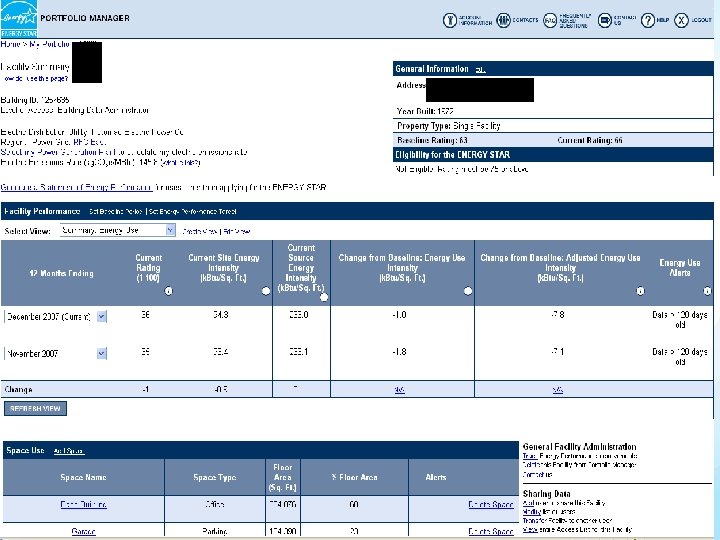Click the Property Type: Single Facility text
The width and height of the screenshot is (720, 540).
pyautogui.click(x=449, y=126)
